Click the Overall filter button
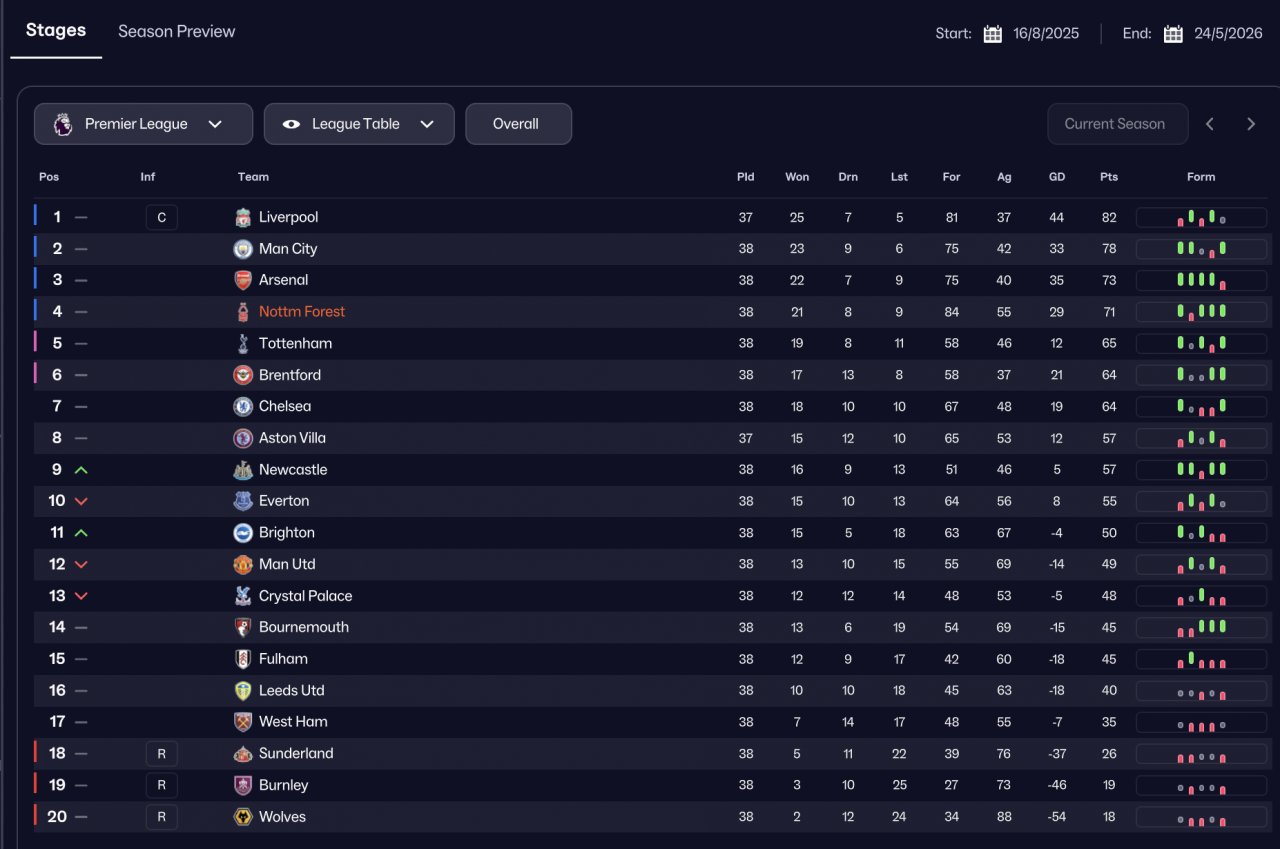Viewport: 1280px width, 849px height. coord(518,124)
